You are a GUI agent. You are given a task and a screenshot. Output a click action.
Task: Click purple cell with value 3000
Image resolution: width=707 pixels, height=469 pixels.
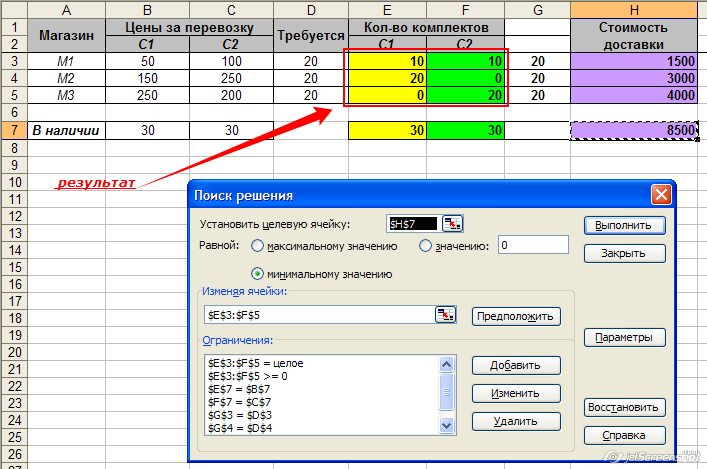[634, 78]
